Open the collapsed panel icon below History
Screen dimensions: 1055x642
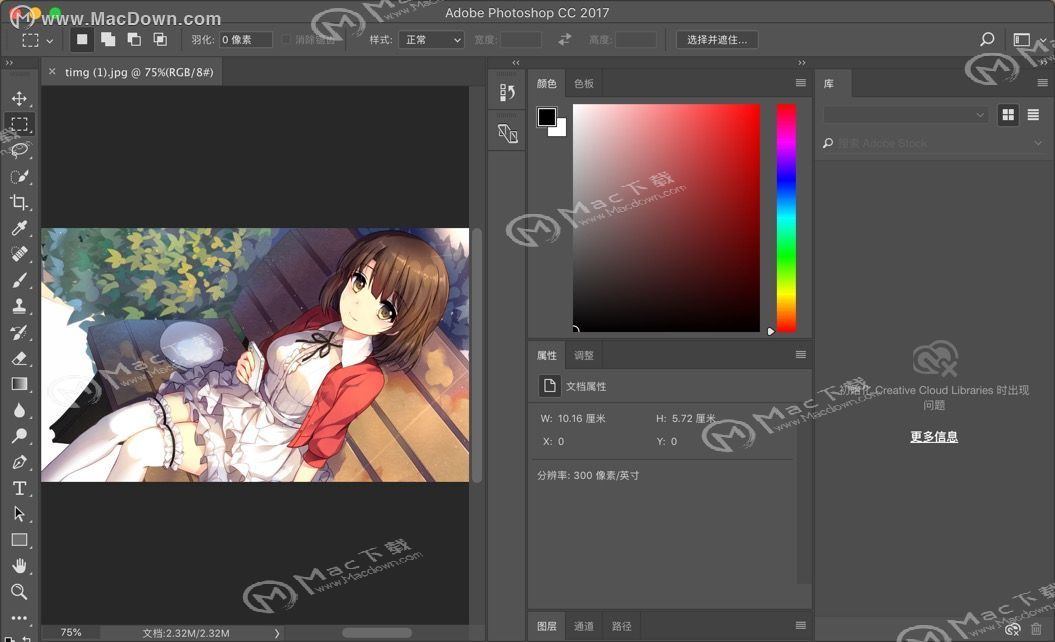coord(507,133)
